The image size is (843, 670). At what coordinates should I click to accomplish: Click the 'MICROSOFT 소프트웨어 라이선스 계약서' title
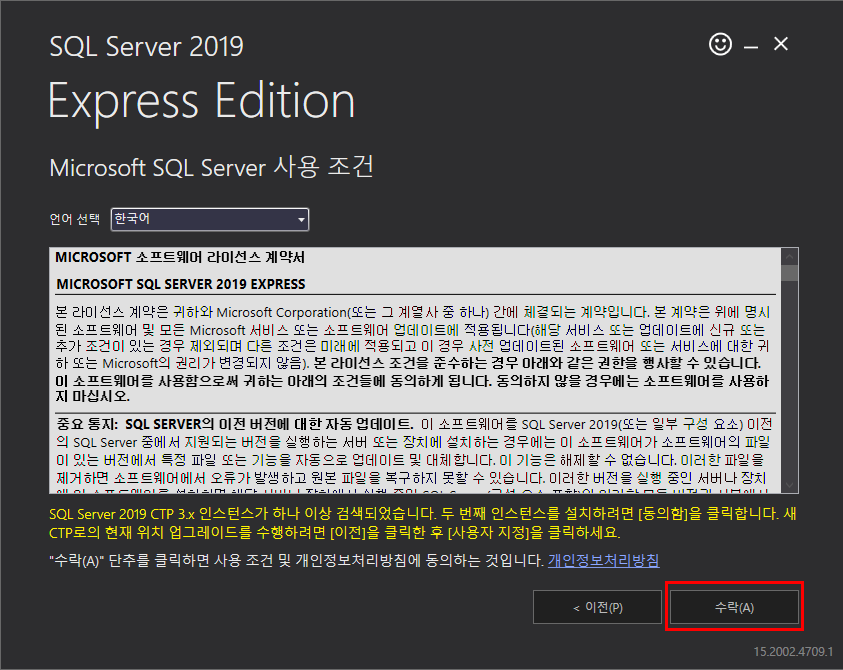click(180, 258)
